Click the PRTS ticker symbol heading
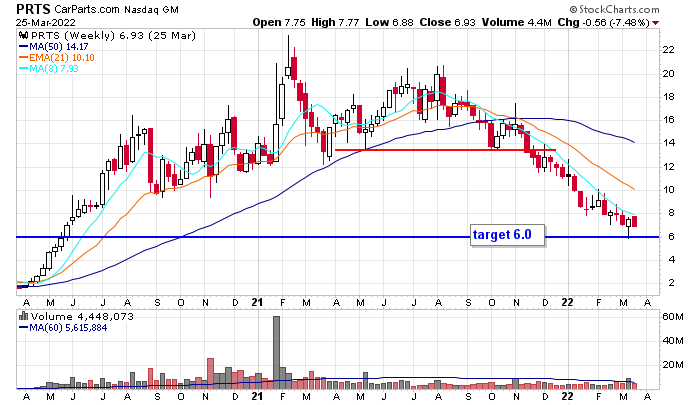 tap(33, 9)
